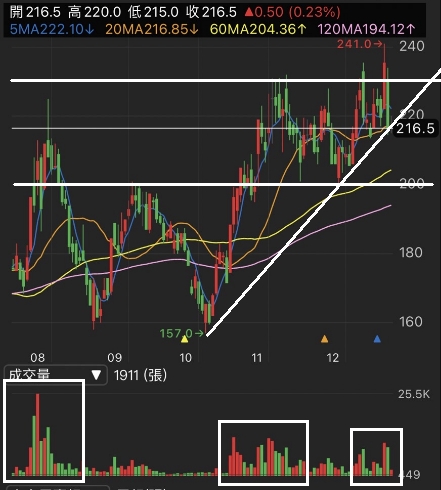The height and width of the screenshot is (490, 441).
Task: Click the price change ▲0.50 (0.23%) text
Action: click(292, 12)
